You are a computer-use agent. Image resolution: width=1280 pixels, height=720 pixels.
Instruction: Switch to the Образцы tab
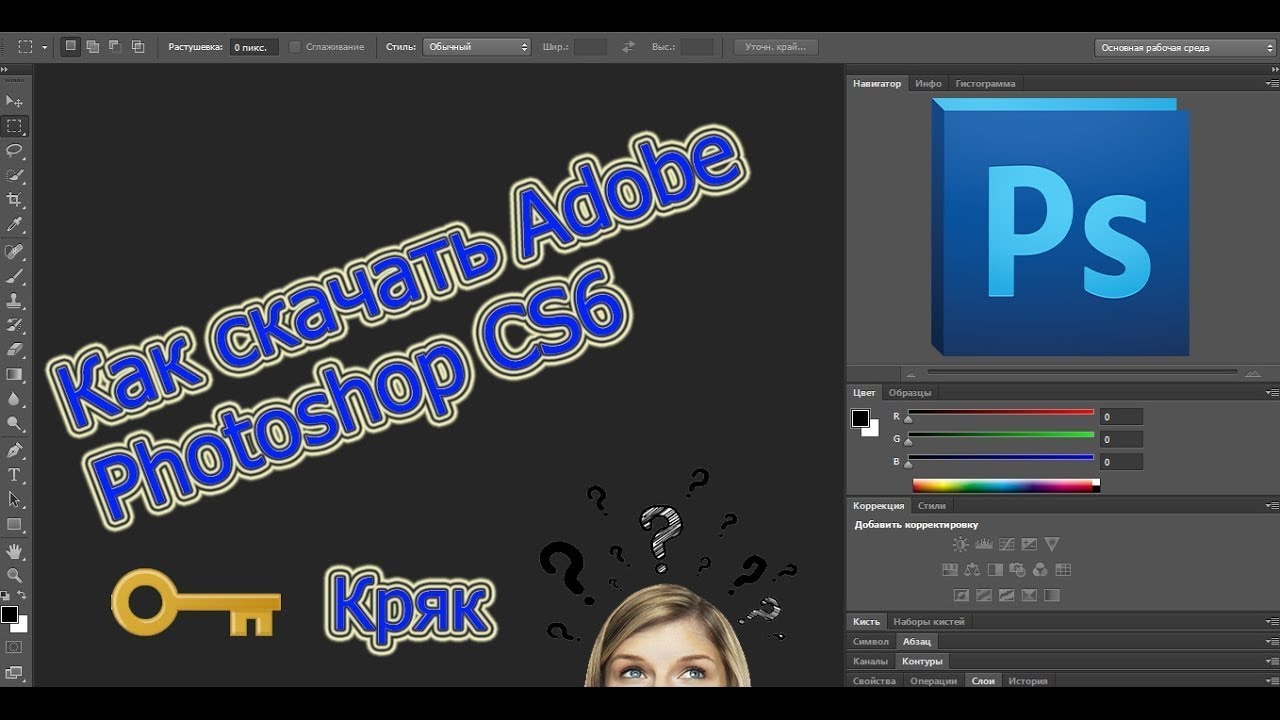[910, 393]
